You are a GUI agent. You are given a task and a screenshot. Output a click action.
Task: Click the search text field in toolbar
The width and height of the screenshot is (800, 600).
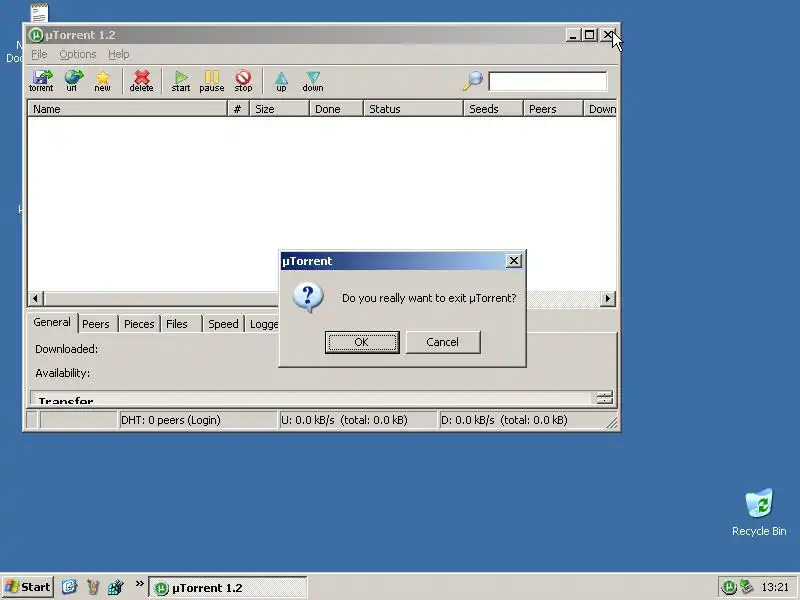[x=547, y=82]
